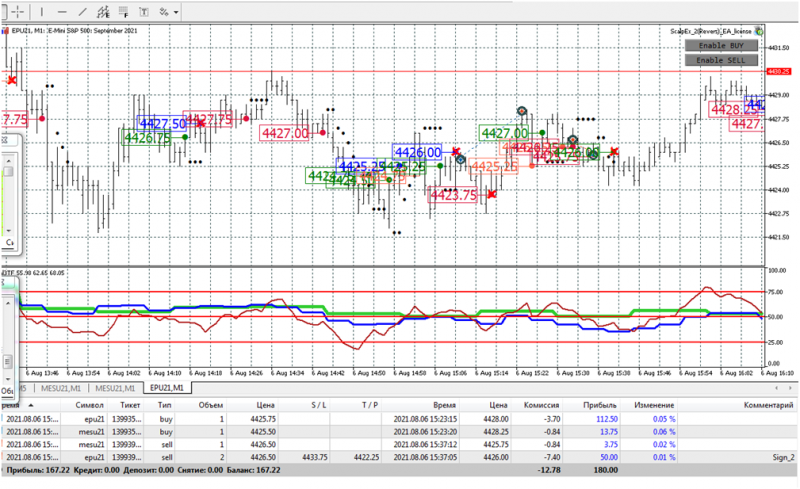Viewport: 800px width, 489px height.
Task: Sort history by the Прибыль column header
Action: [599, 405]
